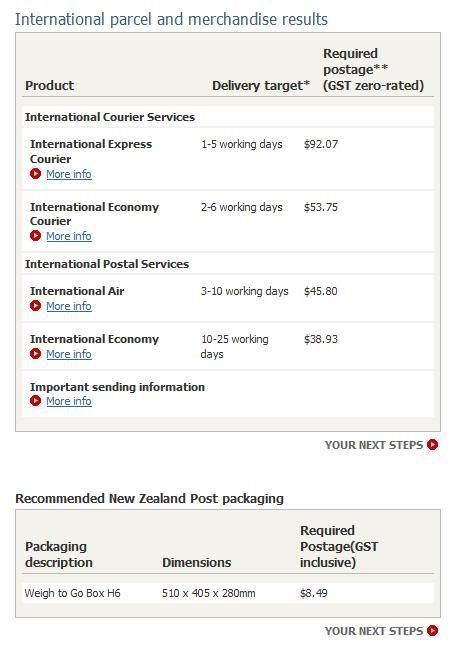Click red arrow icon under International Express Courier
This screenshot has width=454, height=650.
[x=35, y=174]
